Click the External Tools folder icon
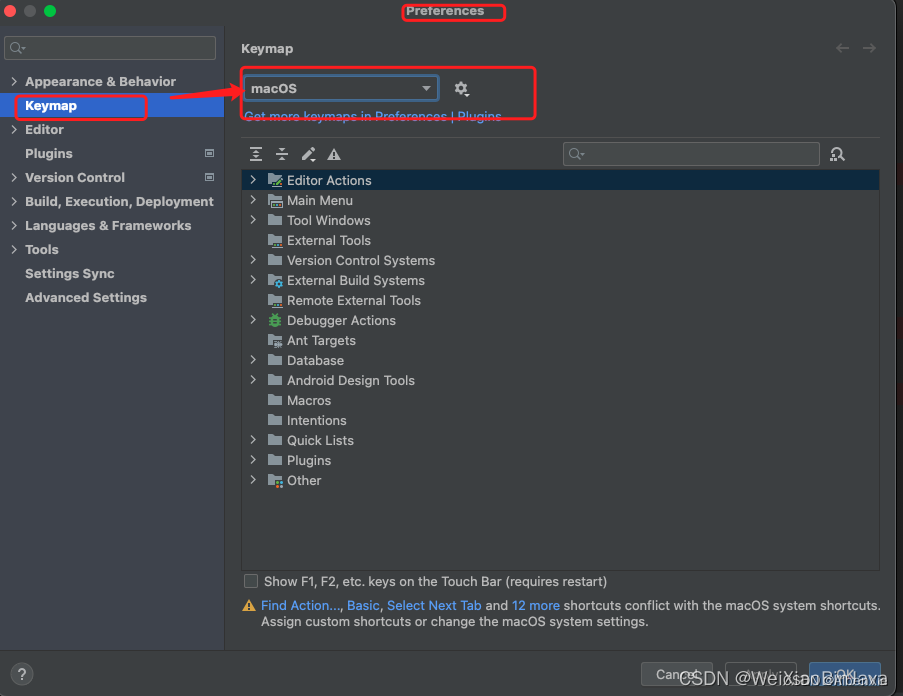This screenshot has height=696, width=903. (275, 241)
